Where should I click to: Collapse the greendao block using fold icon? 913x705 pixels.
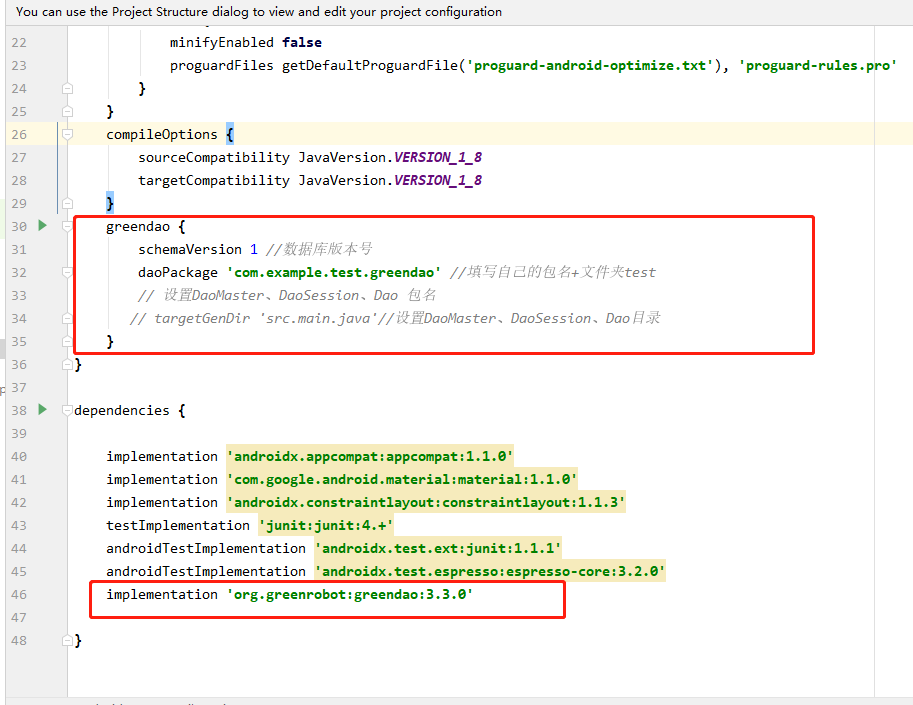click(x=65, y=226)
